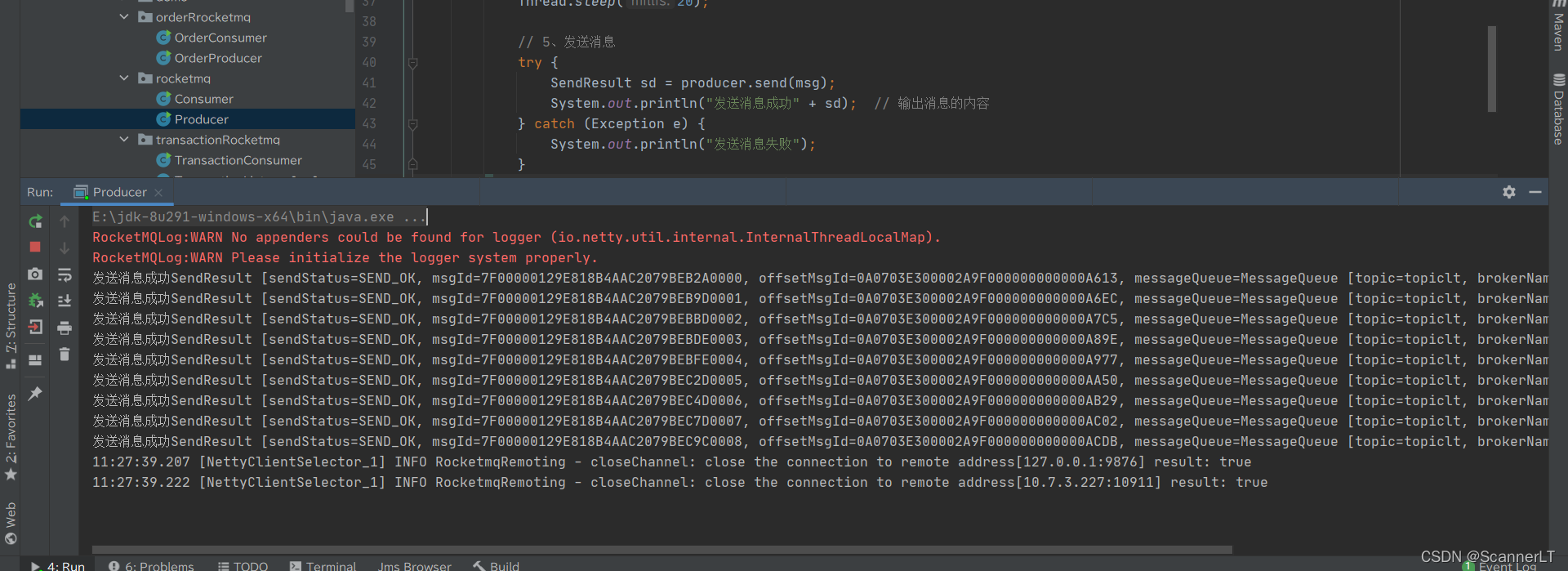Stop the running process

click(x=35, y=247)
